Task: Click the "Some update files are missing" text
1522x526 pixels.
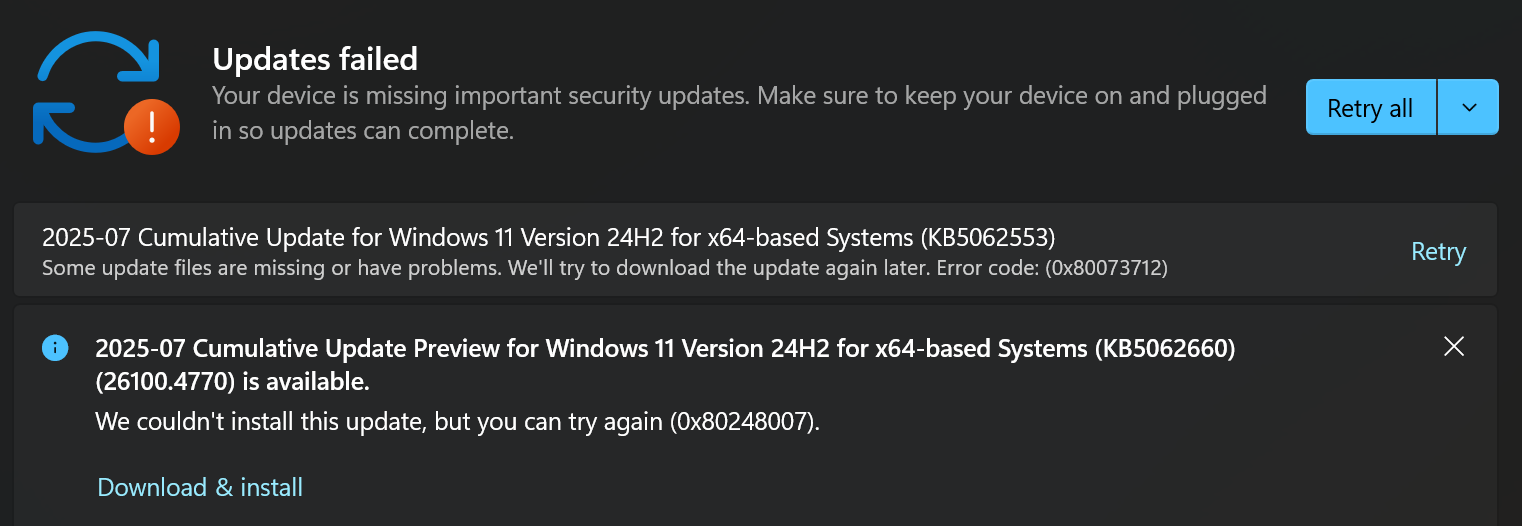Action: (x=260, y=268)
